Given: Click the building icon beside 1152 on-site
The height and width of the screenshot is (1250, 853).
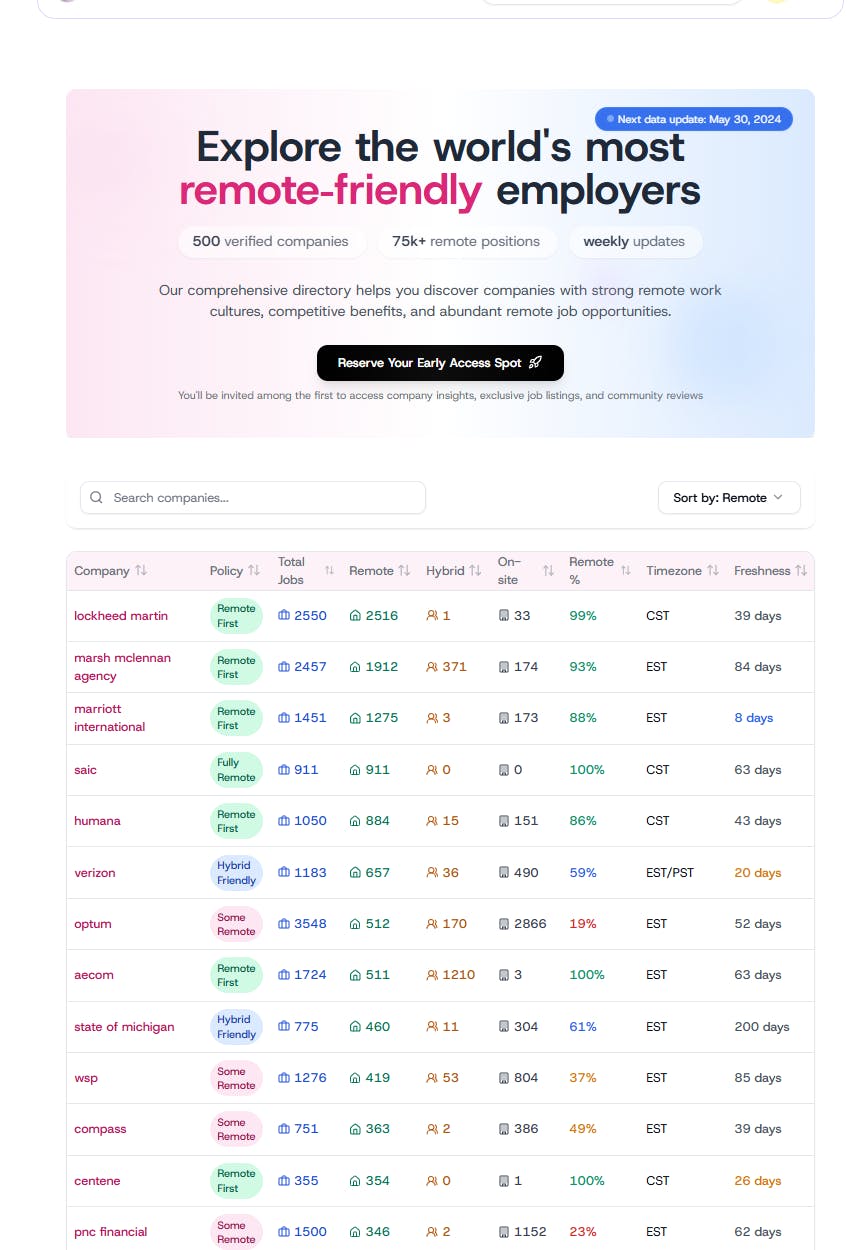Looking at the screenshot, I should pos(504,1232).
